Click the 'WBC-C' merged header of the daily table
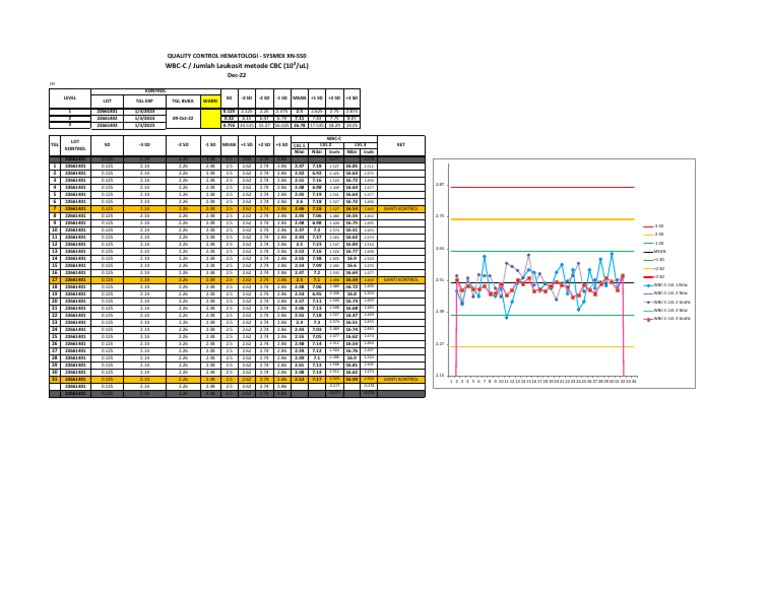Viewport: 768px width, 593px height. tap(334, 139)
